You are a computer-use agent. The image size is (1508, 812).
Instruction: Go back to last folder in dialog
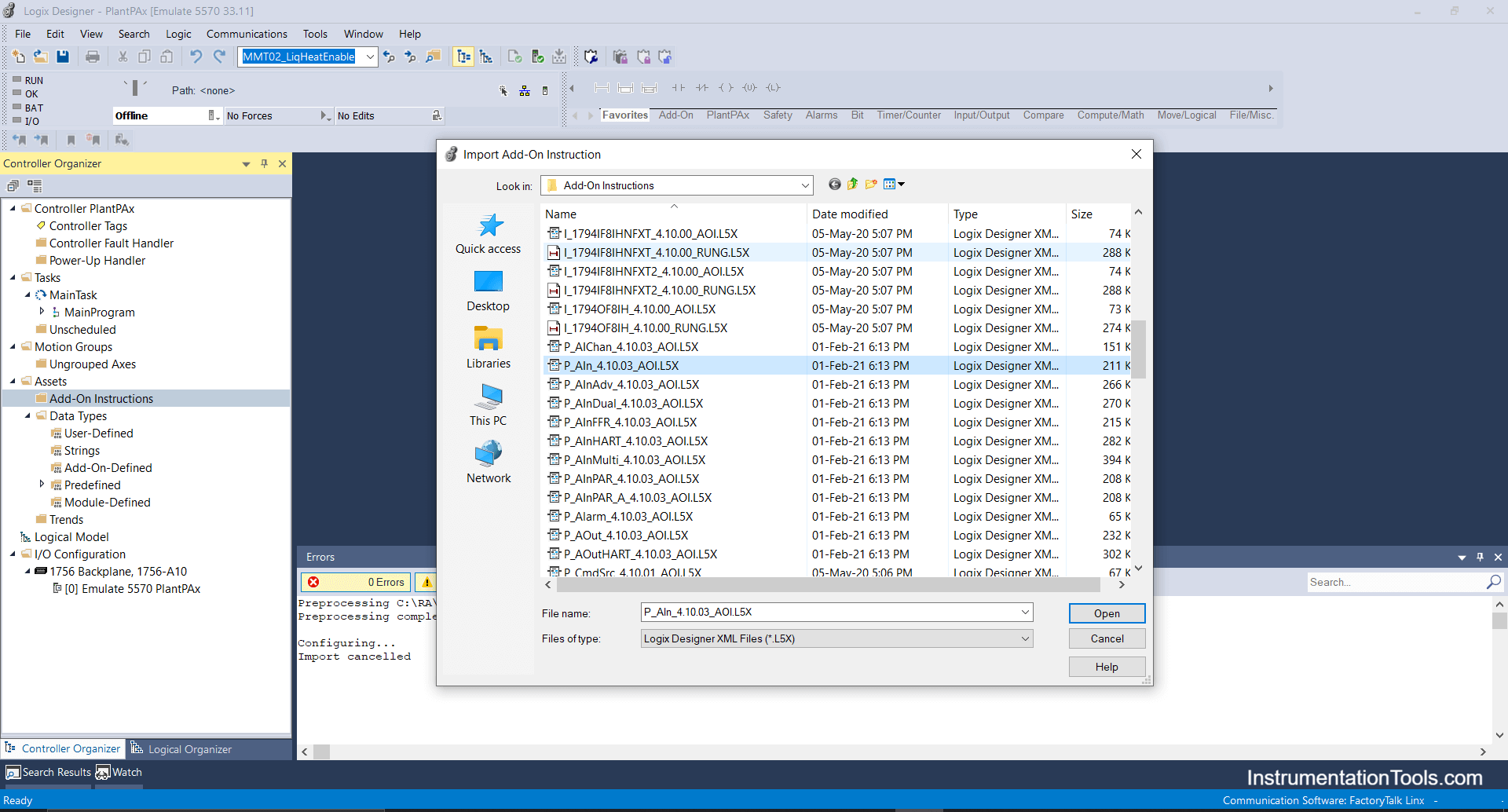tap(834, 185)
